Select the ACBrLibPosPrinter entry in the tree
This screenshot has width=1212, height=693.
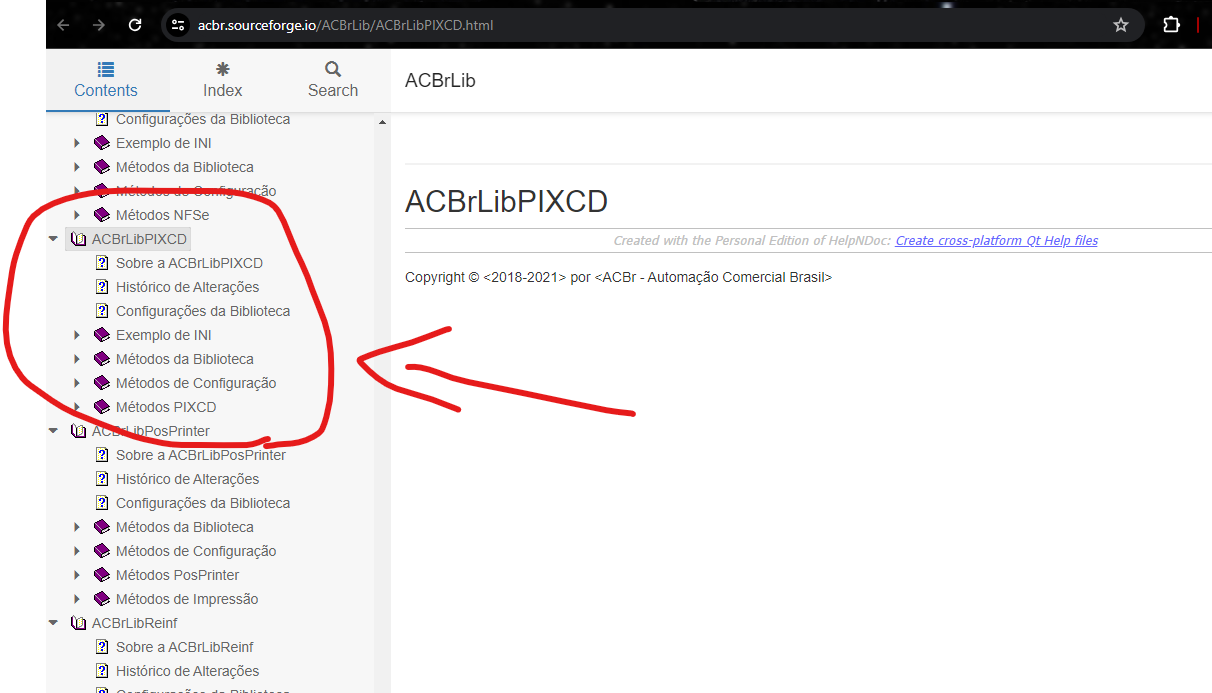[x=151, y=431]
